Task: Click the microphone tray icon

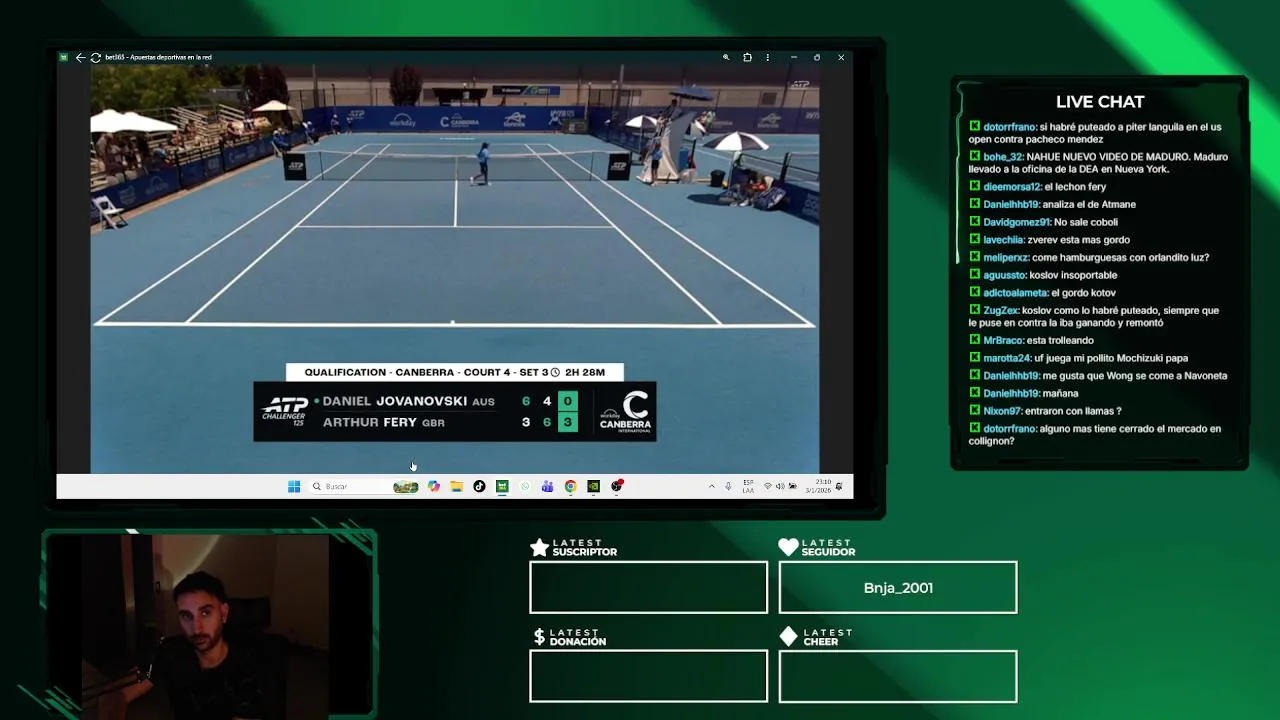Action: pos(728,487)
